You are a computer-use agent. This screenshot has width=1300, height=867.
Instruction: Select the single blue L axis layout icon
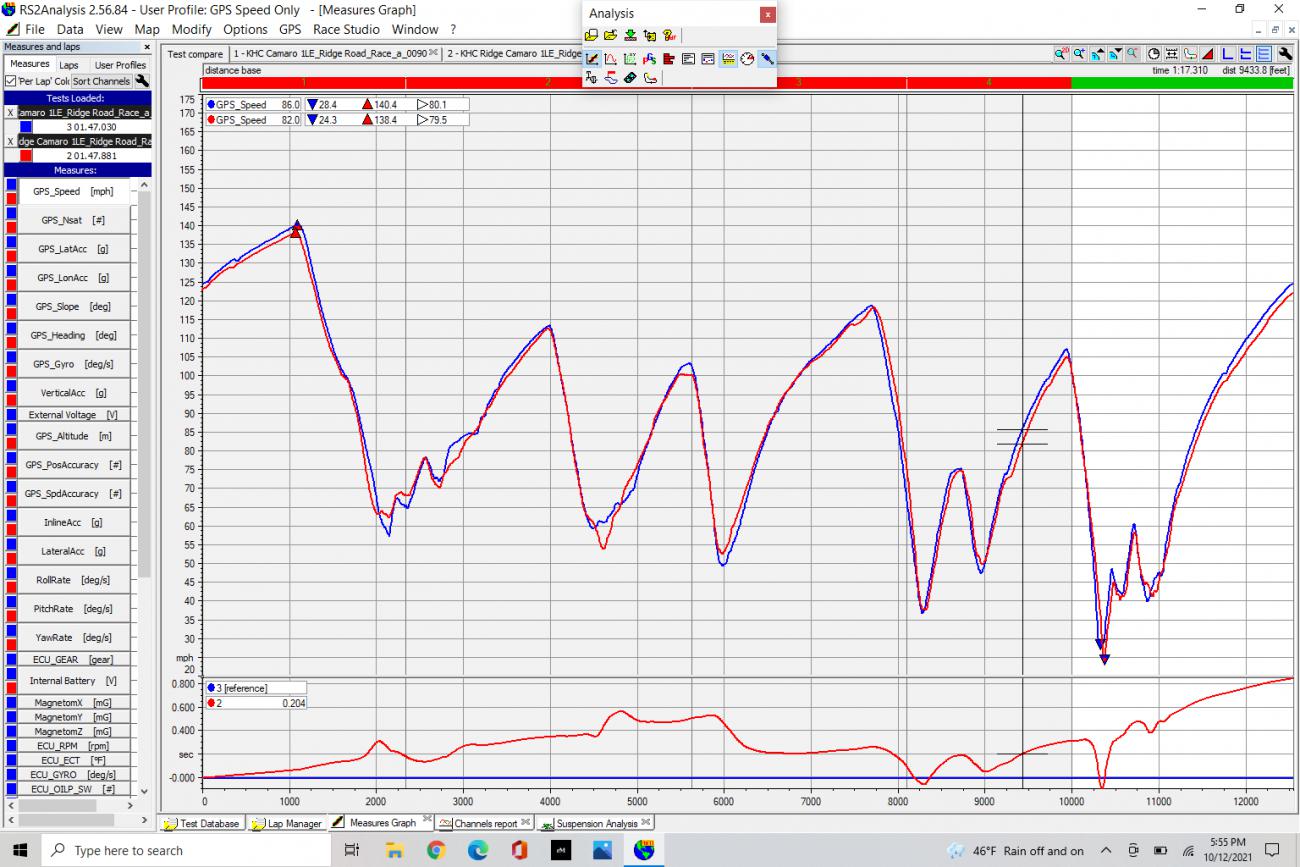tap(1228, 54)
